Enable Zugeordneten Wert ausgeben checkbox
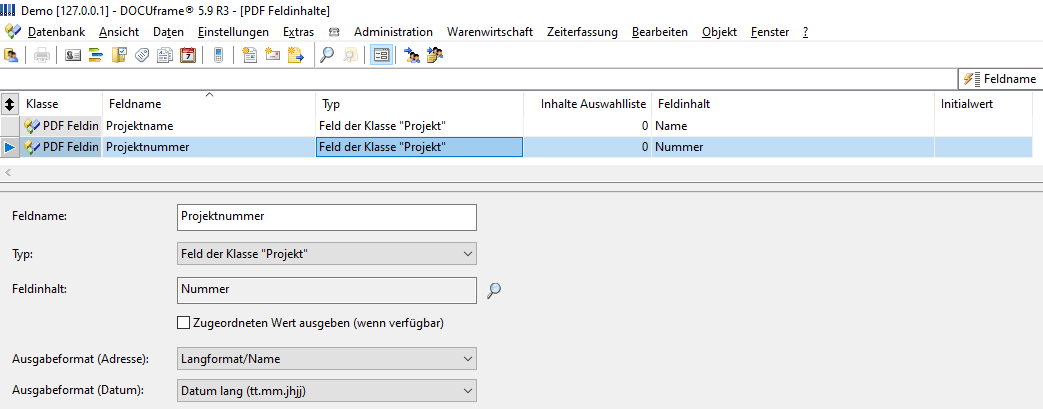 pos(184,323)
